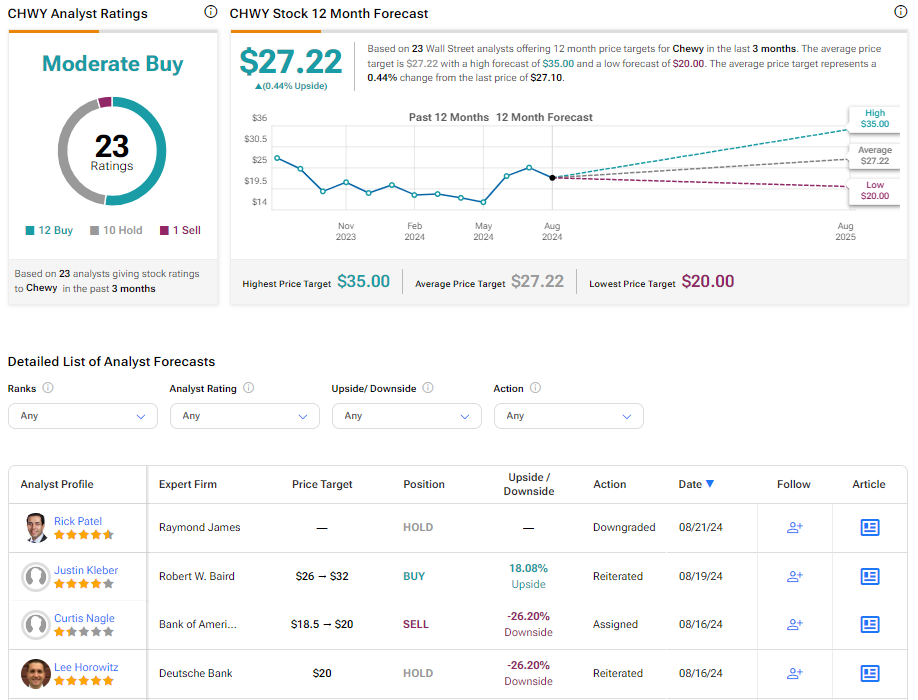The height and width of the screenshot is (700, 918).
Task: Sort by Date descending arrow
Action: pos(710,483)
